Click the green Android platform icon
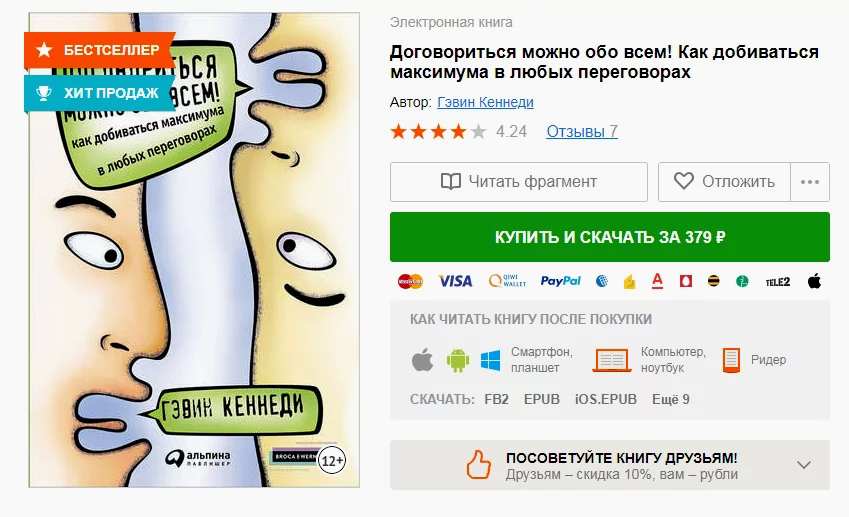 pyautogui.click(x=458, y=360)
